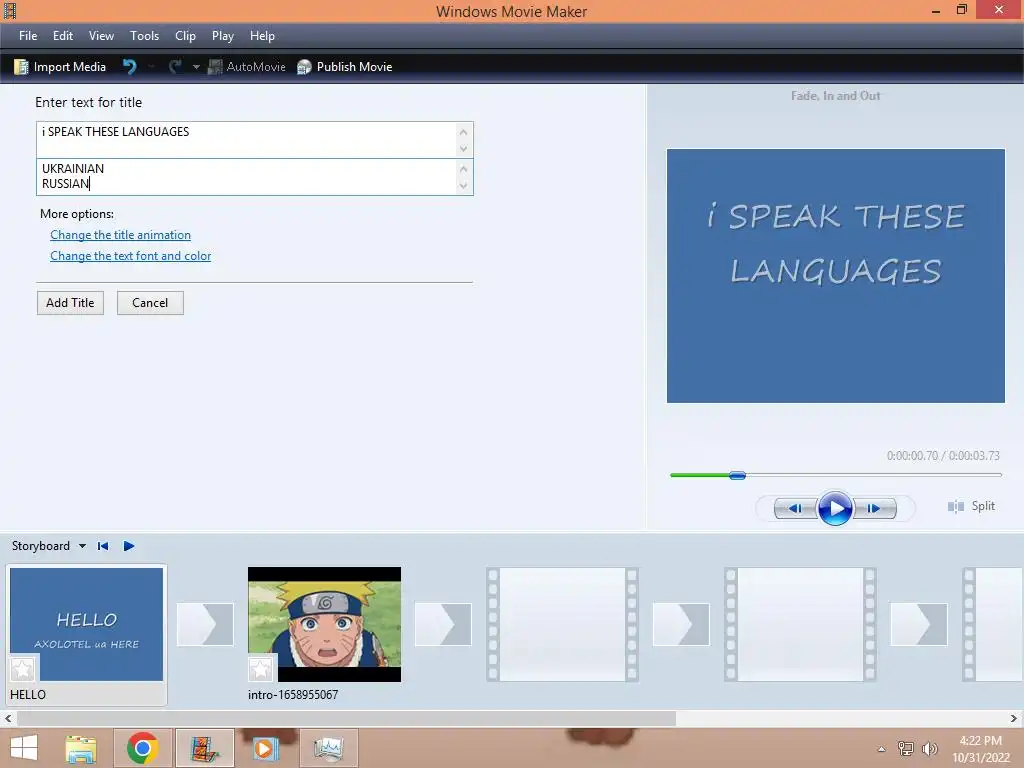Open the Edit menu
This screenshot has height=768, width=1024.
pos(63,36)
